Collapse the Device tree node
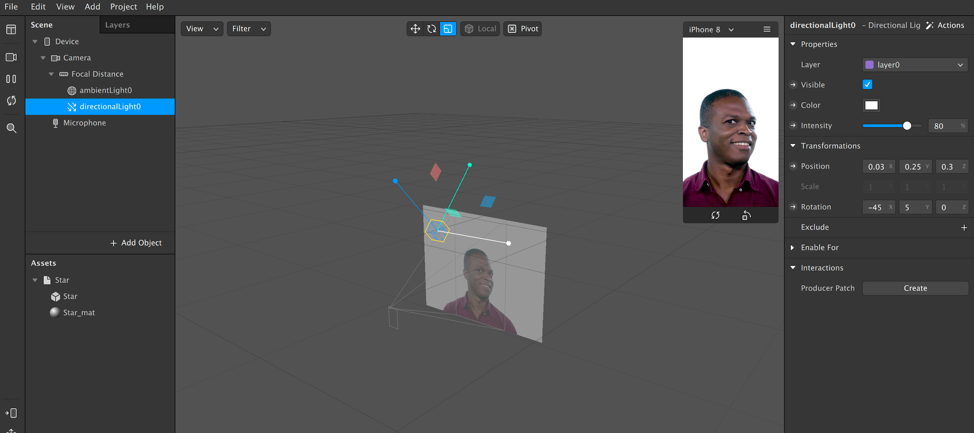The width and height of the screenshot is (974, 433). 35,42
